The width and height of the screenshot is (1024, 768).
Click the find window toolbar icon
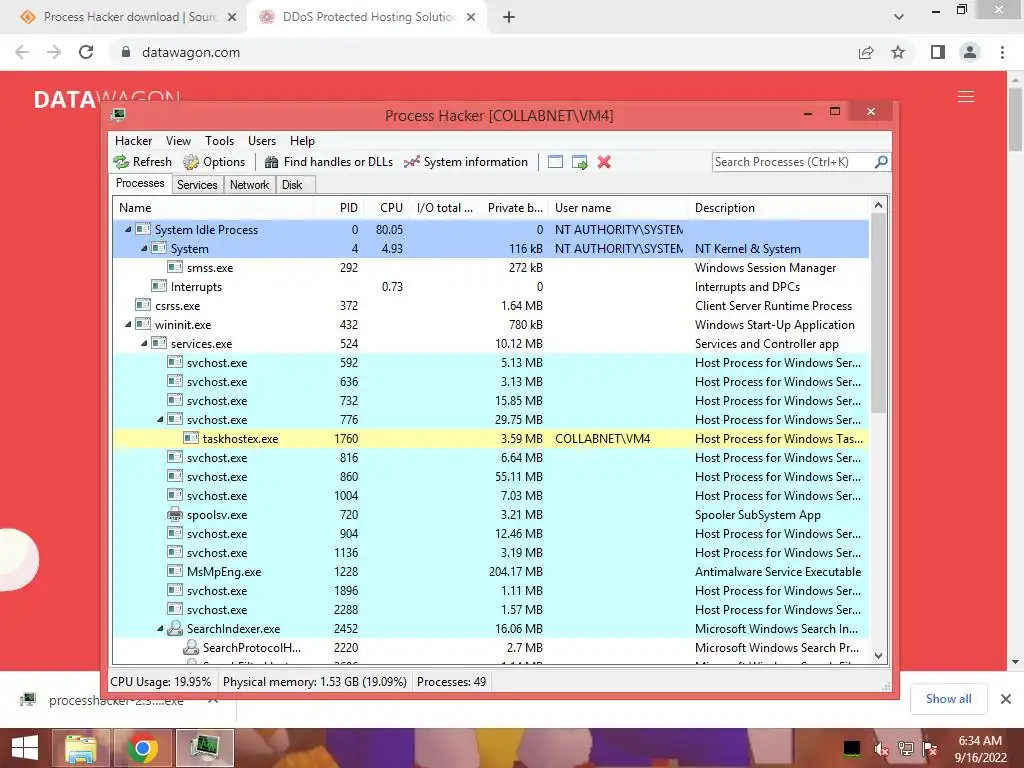coord(555,162)
